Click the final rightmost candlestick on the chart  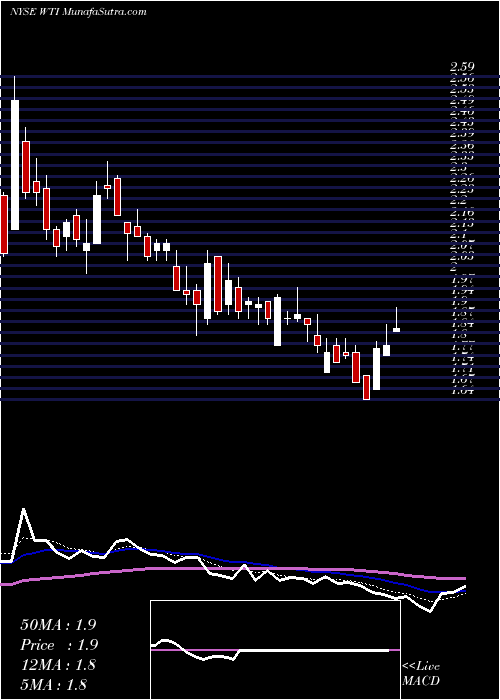coord(396,320)
